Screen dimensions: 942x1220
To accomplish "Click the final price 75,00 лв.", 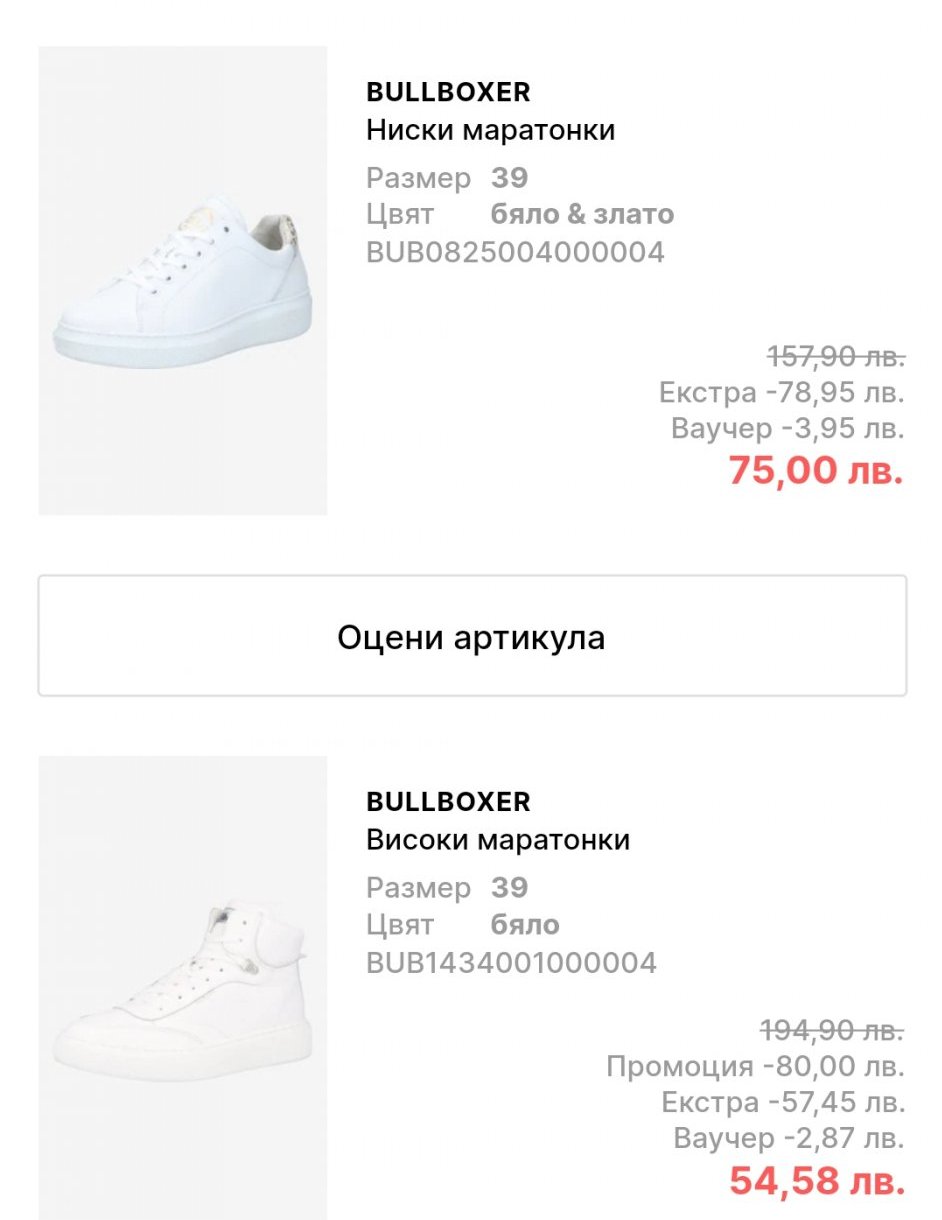I will (816, 469).
